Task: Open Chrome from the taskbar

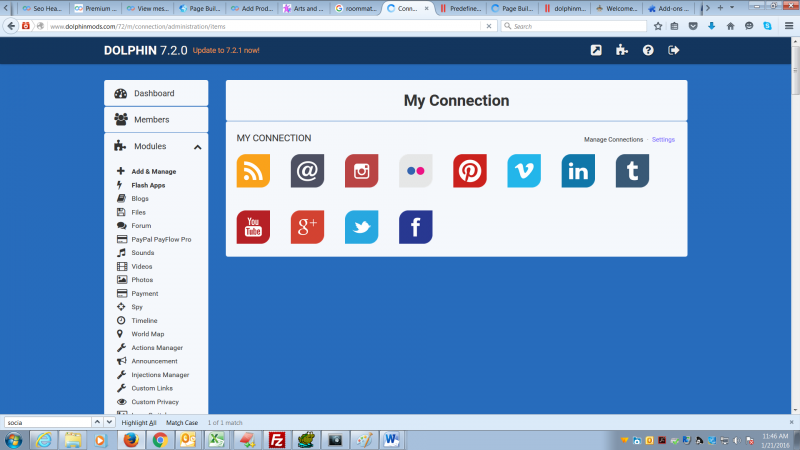Action: point(160,440)
